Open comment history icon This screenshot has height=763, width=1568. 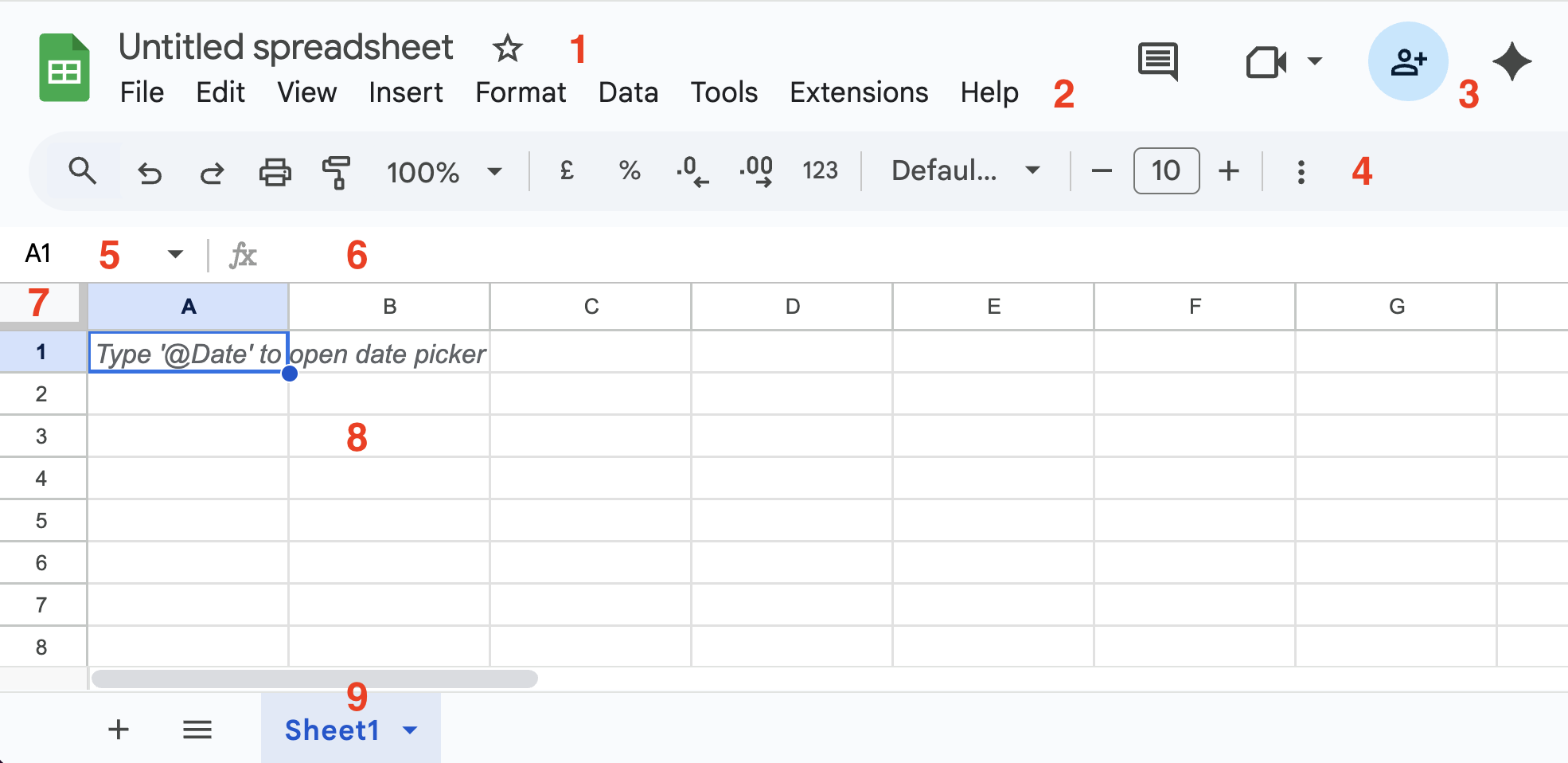coord(1158,61)
